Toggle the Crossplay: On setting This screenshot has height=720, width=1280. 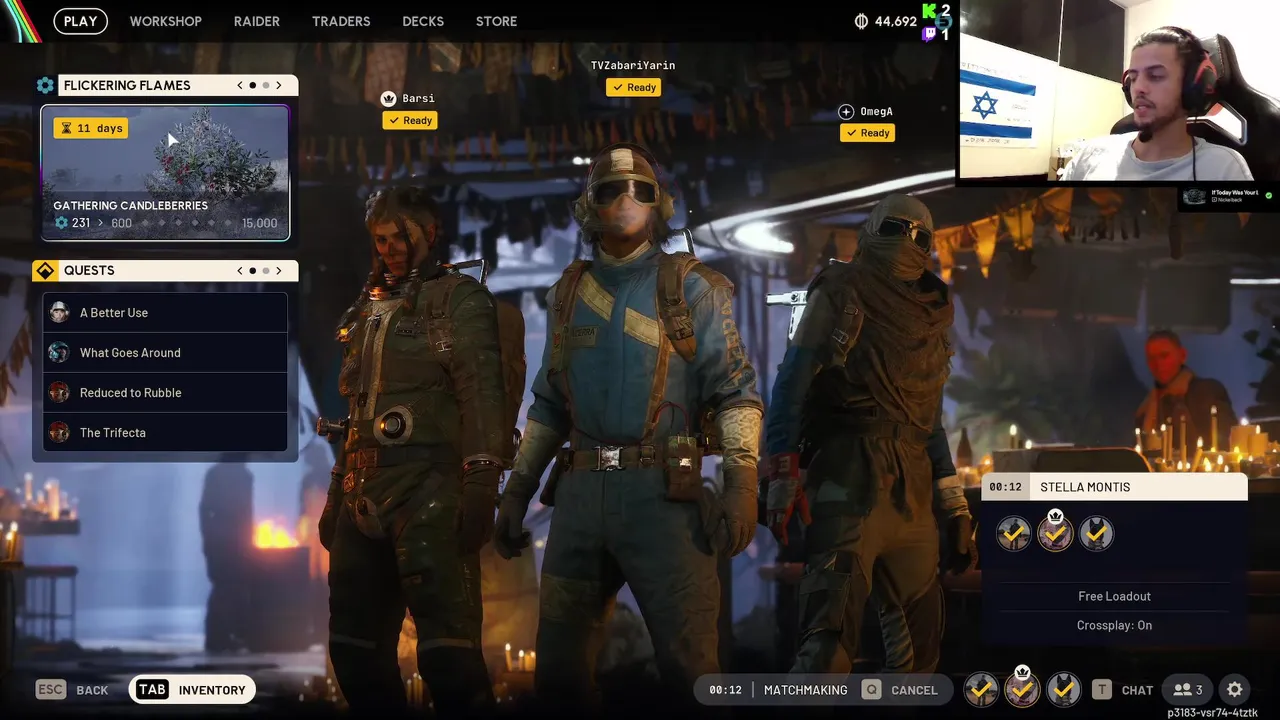tap(1114, 625)
